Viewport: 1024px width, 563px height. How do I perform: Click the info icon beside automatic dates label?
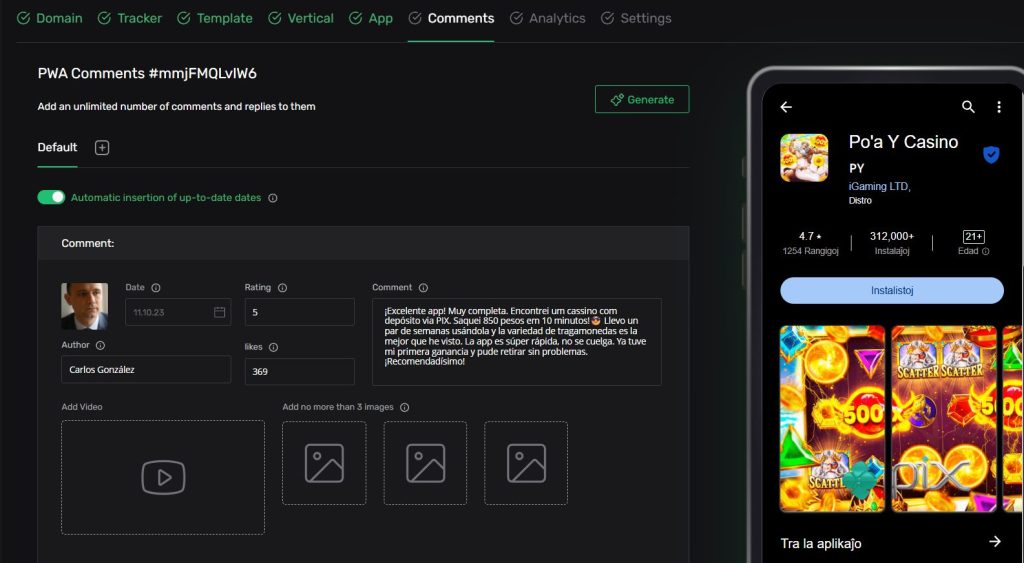pos(273,198)
